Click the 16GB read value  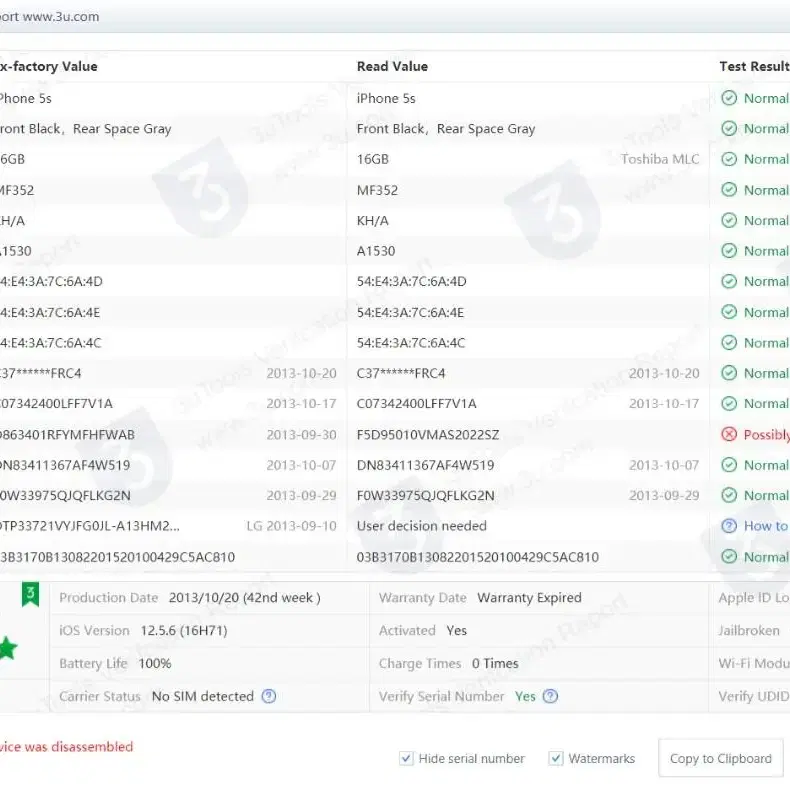[373, 159]
